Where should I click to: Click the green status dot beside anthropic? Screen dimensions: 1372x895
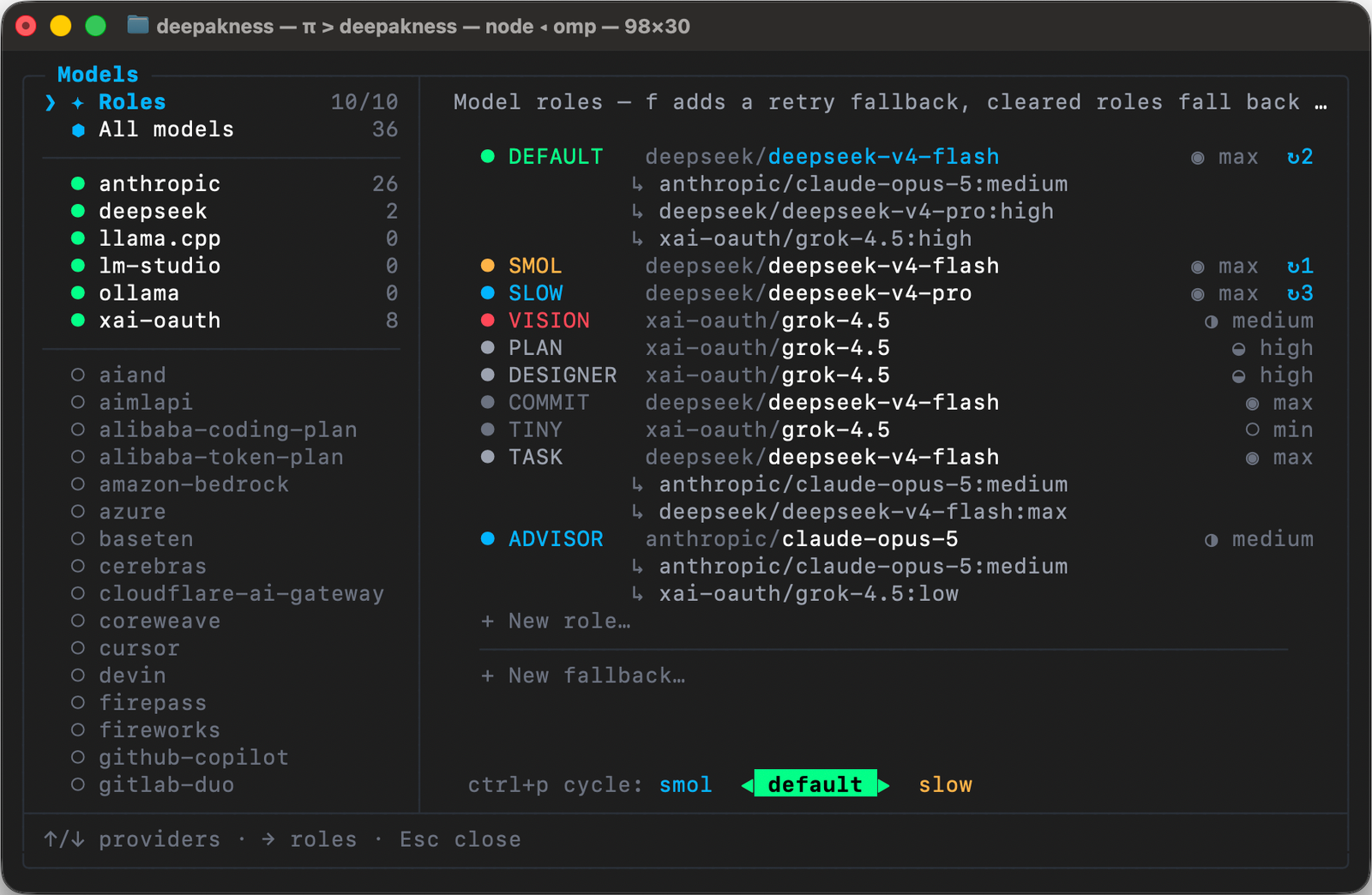[x=78, y=183]
